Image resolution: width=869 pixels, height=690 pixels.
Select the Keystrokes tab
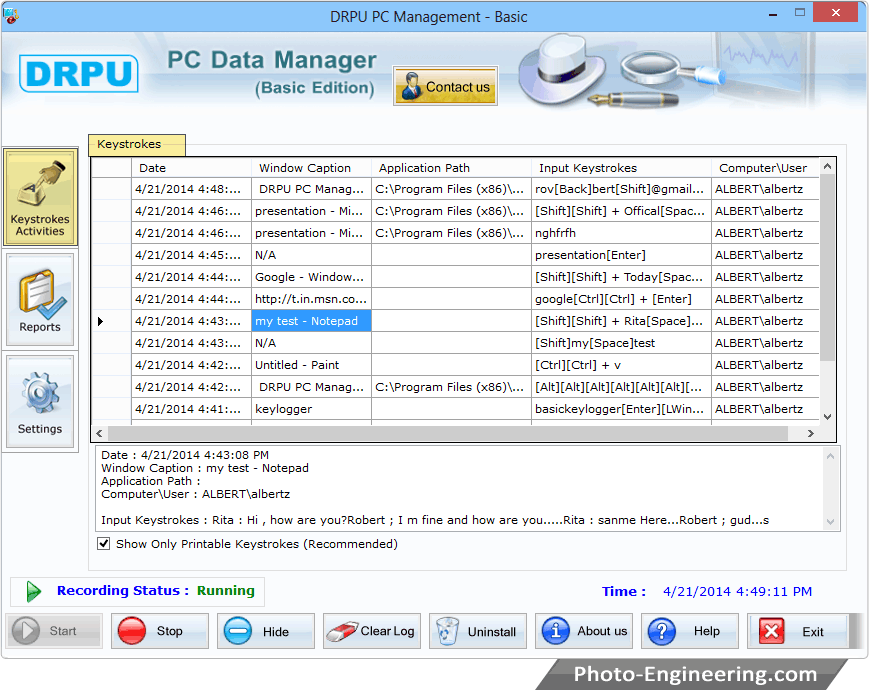137,145
